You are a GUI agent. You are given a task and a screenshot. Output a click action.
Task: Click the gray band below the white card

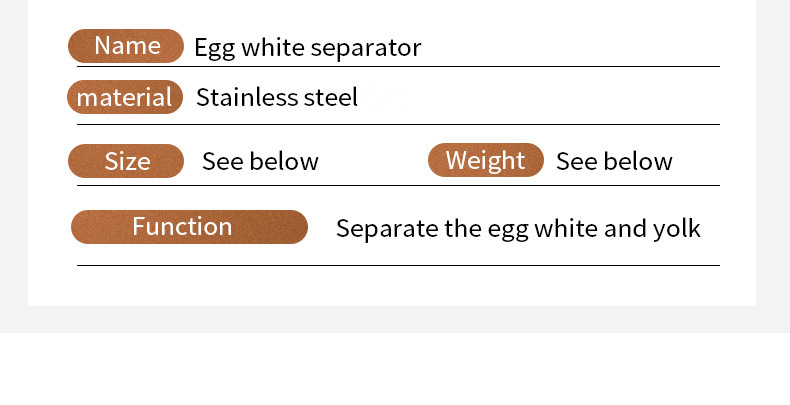point(395,320)
